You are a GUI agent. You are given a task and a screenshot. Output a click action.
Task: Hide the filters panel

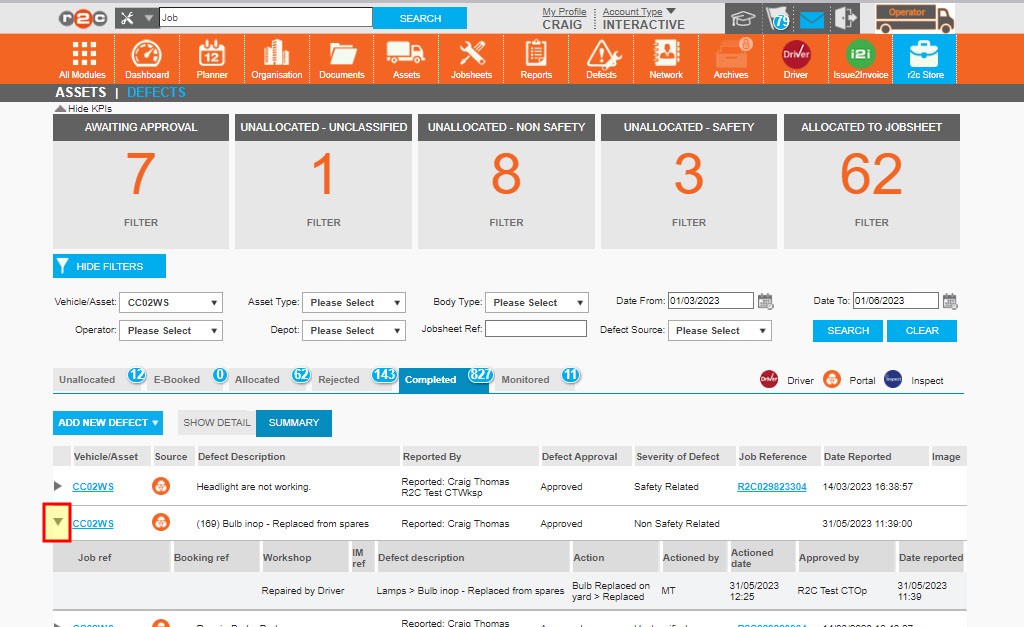[x=109, y=265]
